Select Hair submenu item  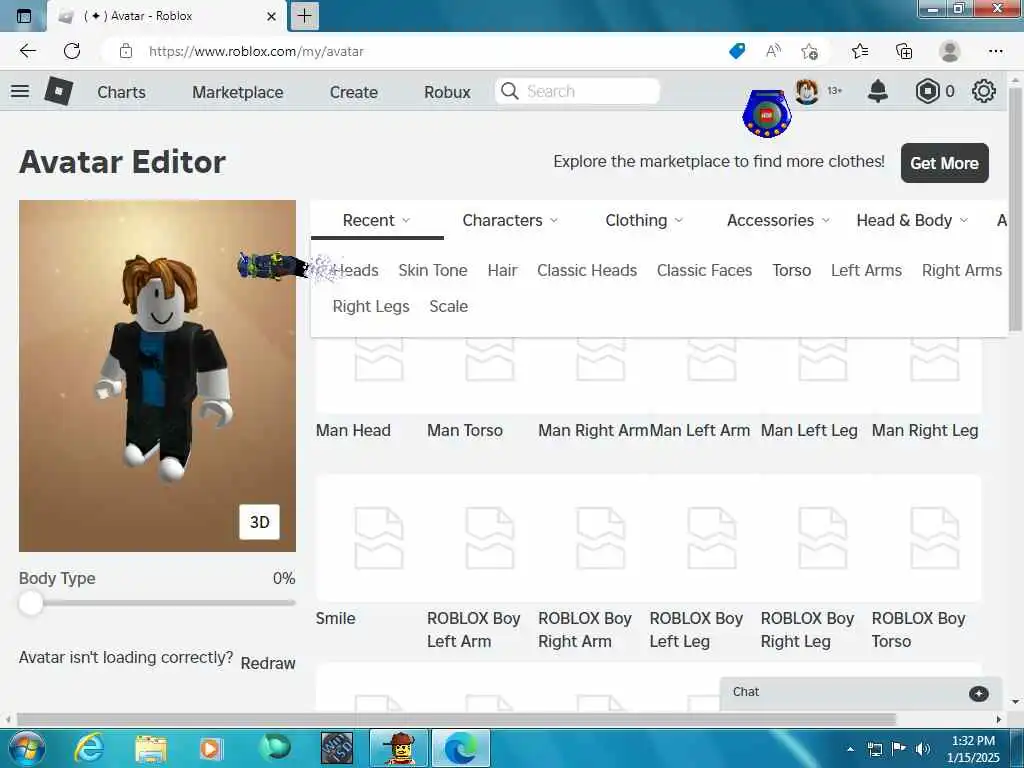[502, 270]
